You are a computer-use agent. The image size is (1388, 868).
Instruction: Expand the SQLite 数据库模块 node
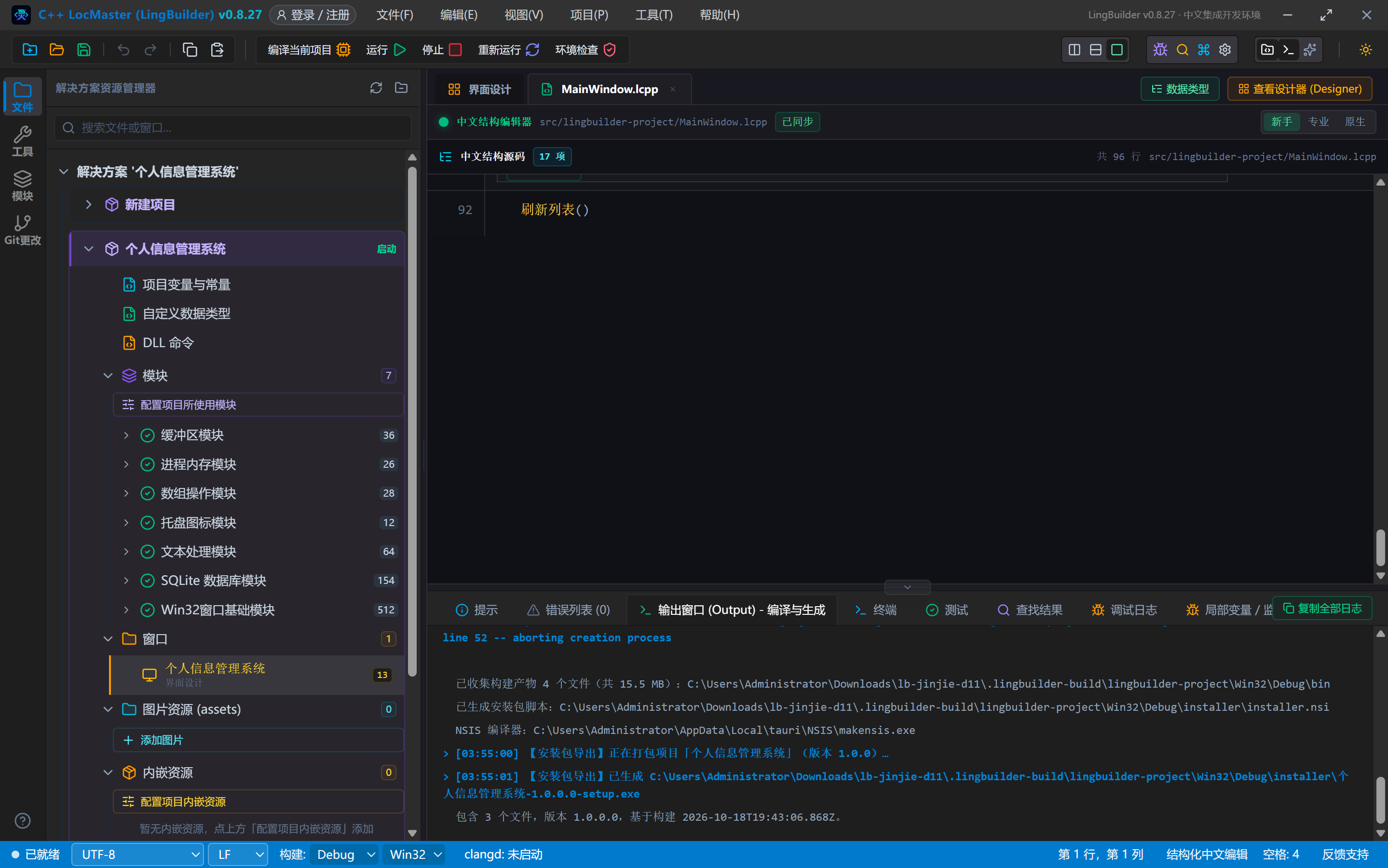[126, 581]
